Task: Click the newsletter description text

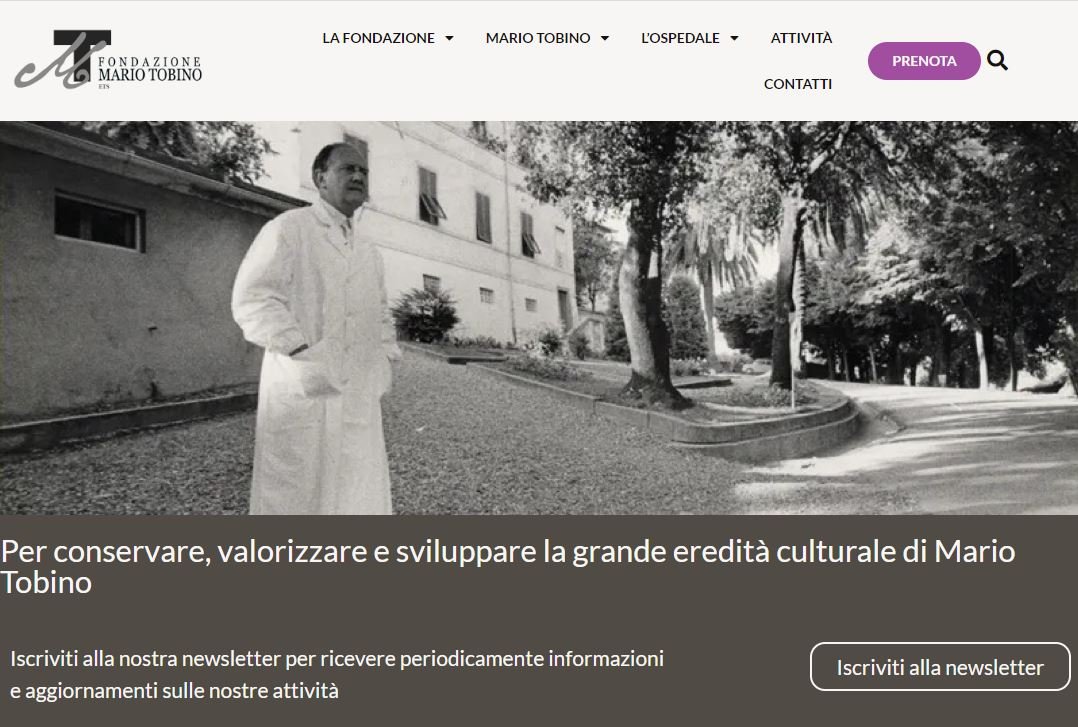Action: point(337,674)
